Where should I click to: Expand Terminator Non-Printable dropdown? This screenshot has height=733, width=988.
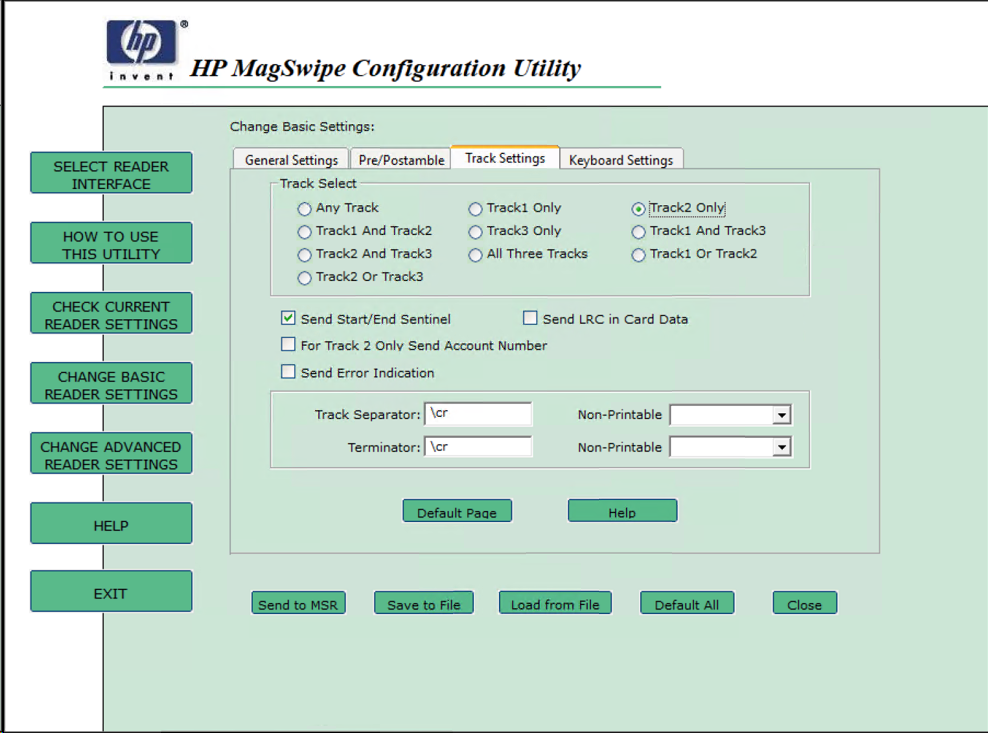782,448
